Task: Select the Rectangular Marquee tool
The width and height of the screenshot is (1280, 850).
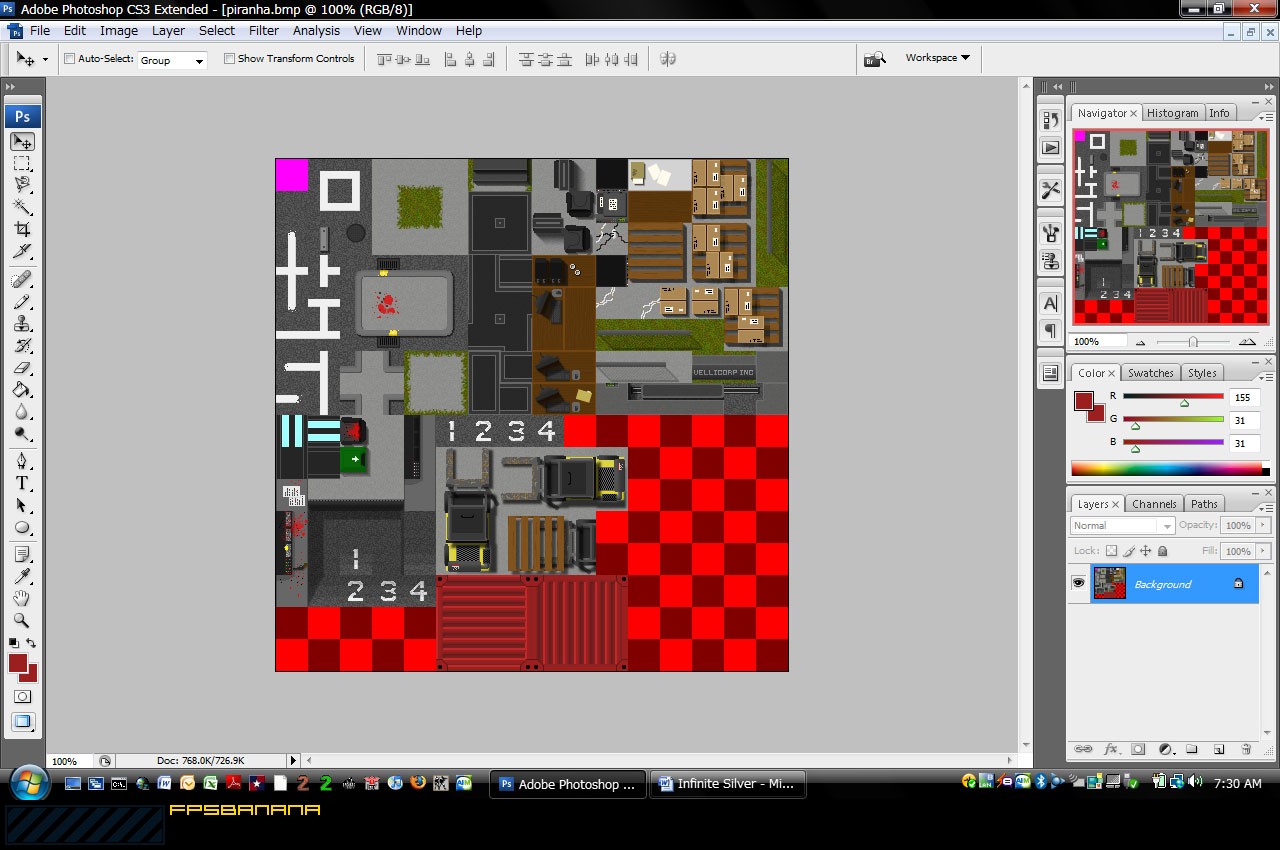Action: (22, 163)
